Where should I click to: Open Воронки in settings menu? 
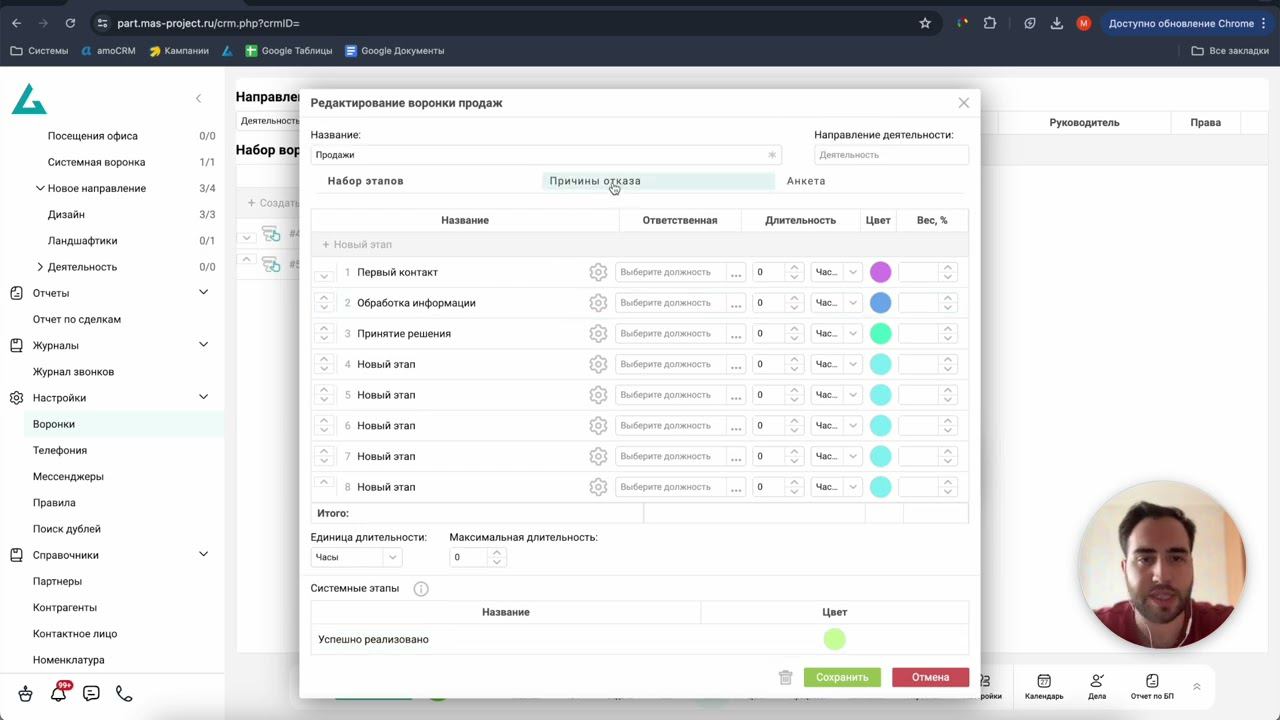tap(54, 424)
